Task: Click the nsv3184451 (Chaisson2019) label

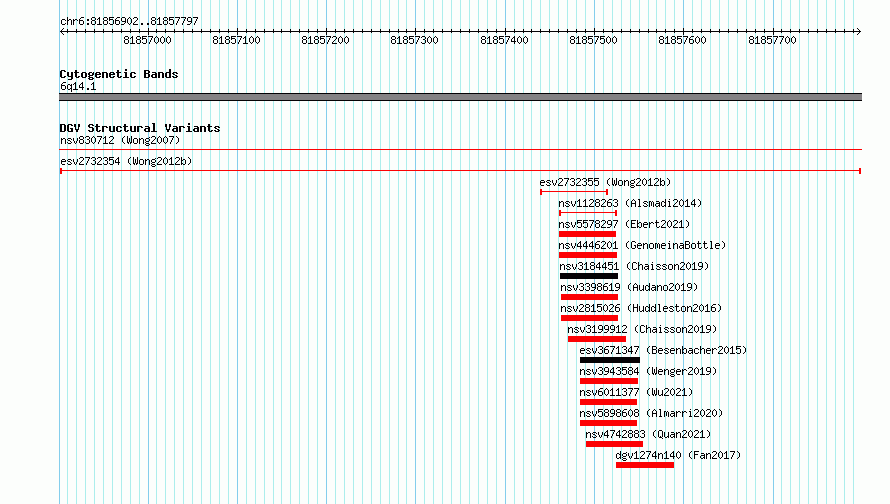Action: 635,266
